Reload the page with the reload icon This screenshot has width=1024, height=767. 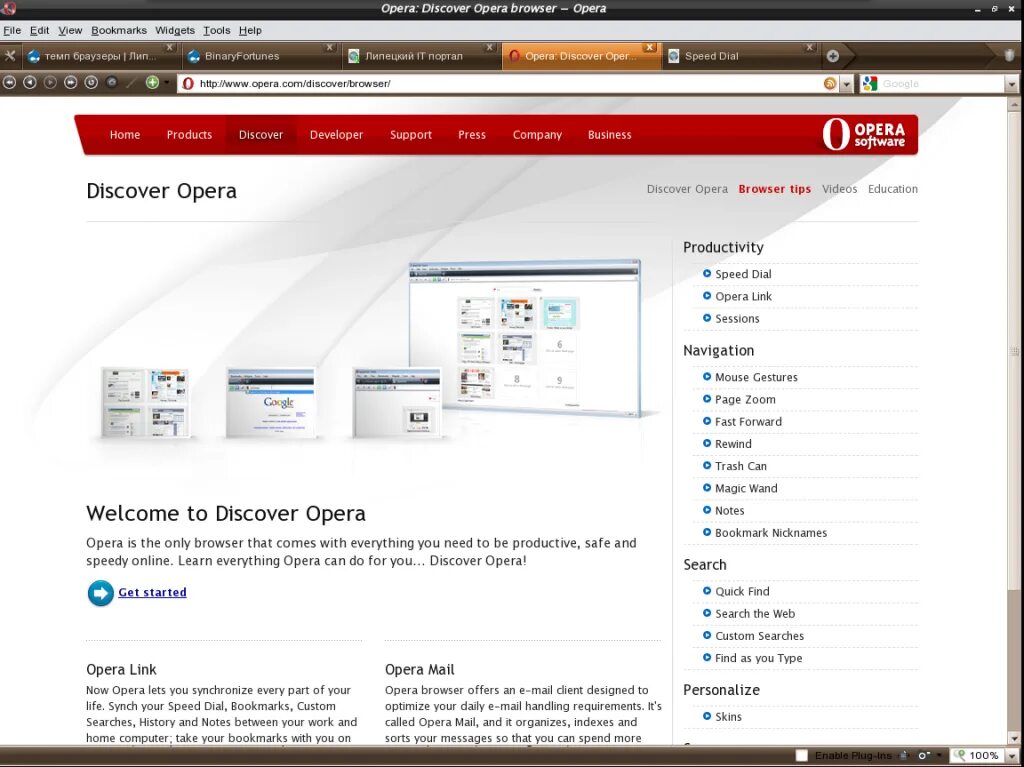click(91, 82)
